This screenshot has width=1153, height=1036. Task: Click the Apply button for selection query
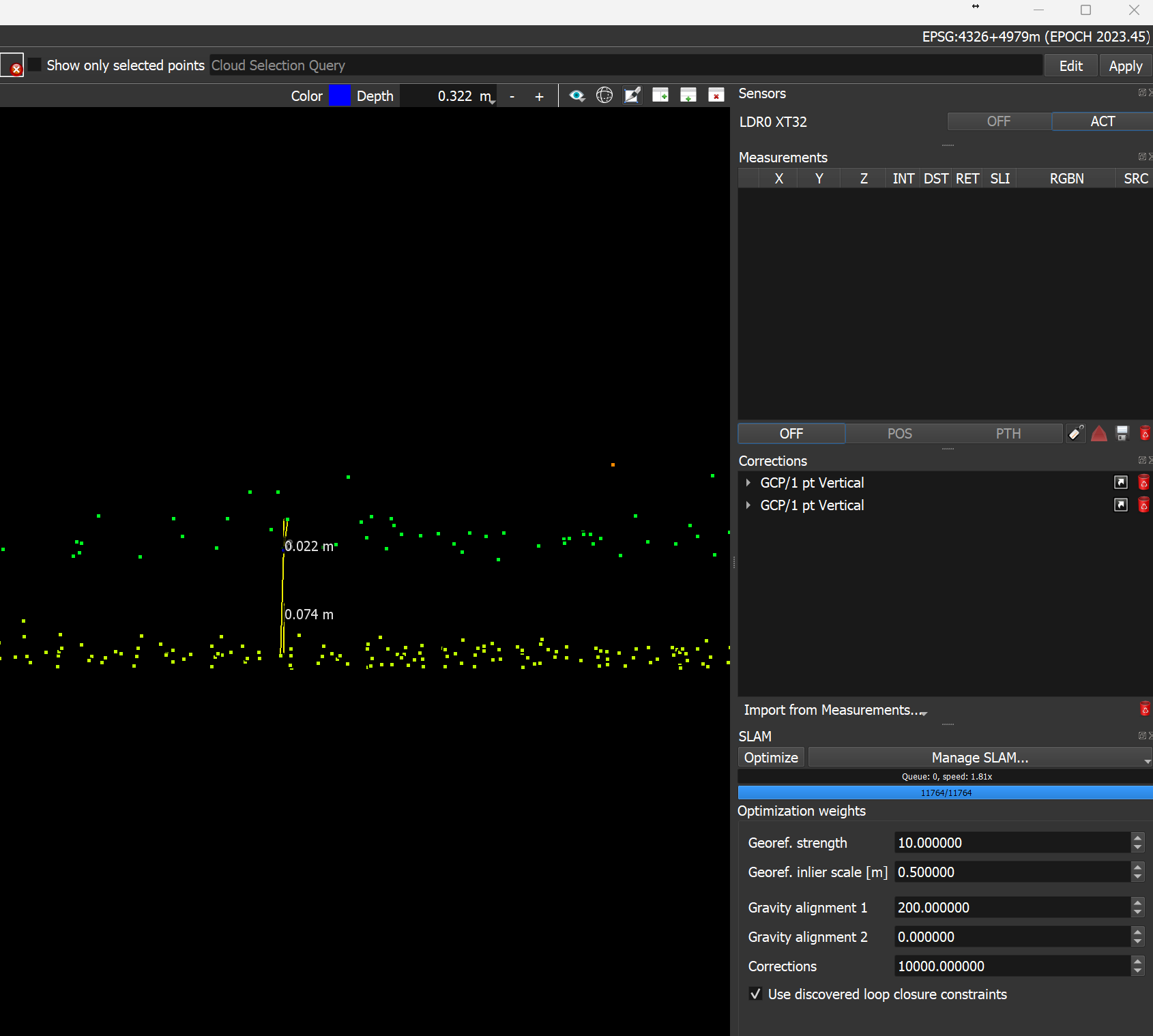click(1125, 66)
